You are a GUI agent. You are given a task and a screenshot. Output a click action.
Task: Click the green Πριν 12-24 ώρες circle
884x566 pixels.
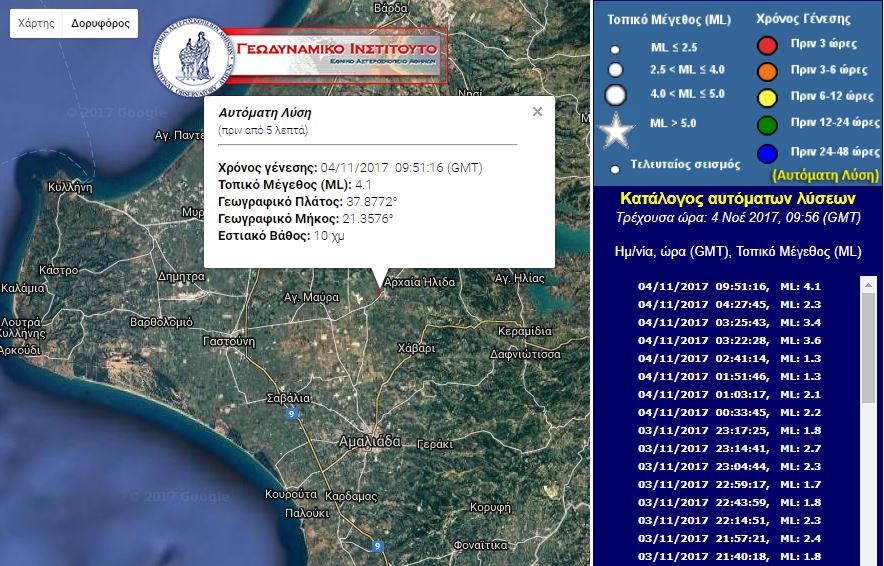767,124
